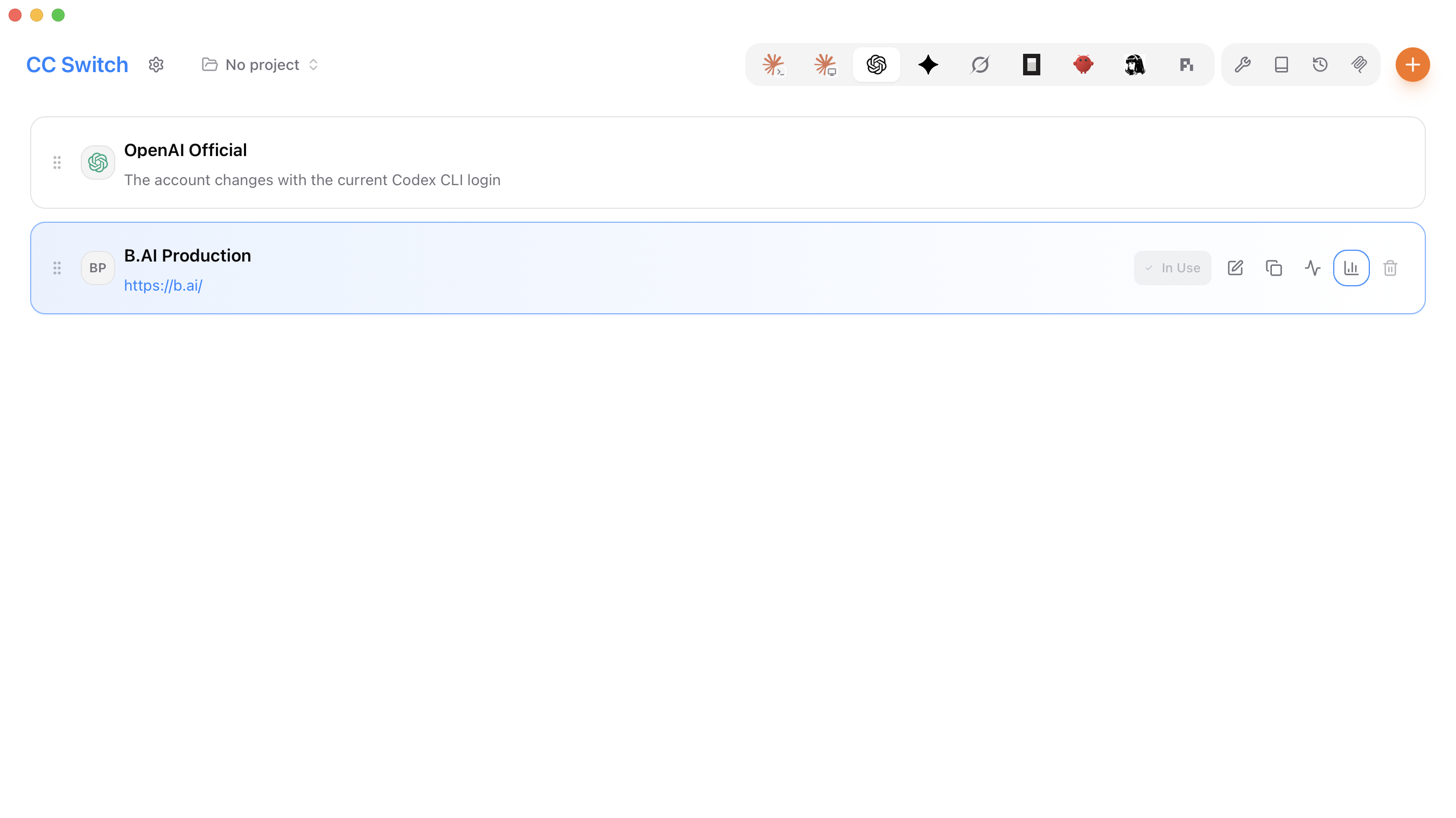
Task: Select the long-haired figure app tab
Action: click(x=1135, y=65)
